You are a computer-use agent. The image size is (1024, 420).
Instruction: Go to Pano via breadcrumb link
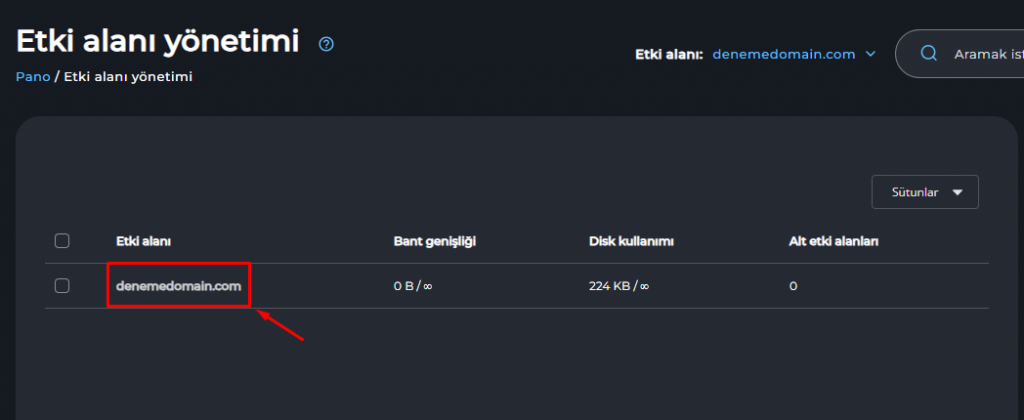[x=33, y=77]
